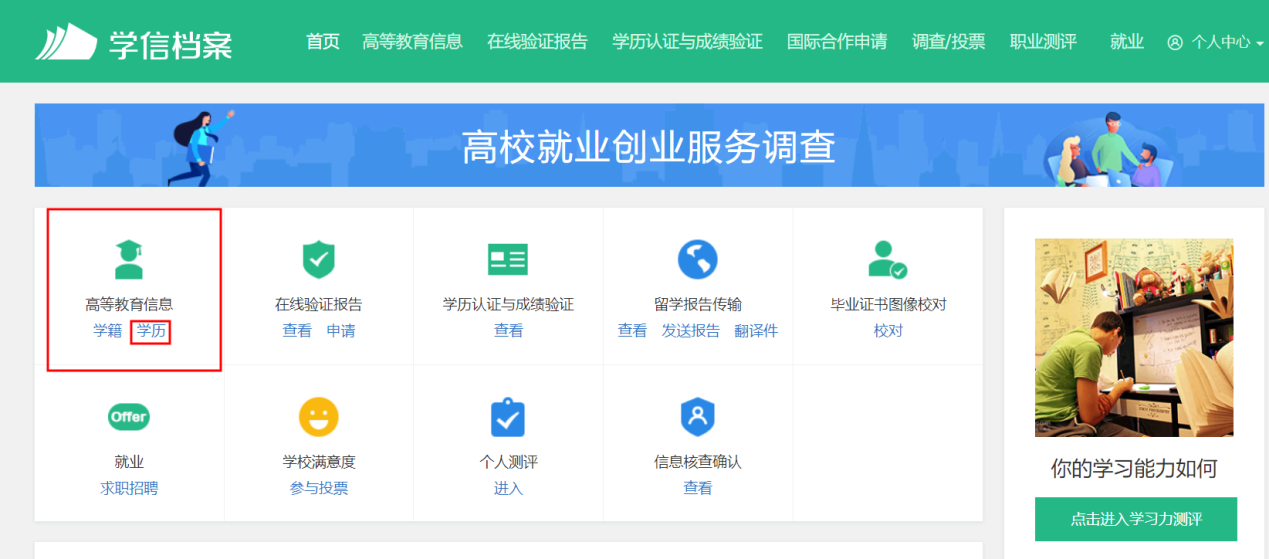
Task: Click the 求职招聘 link
Action: pyautogui.click(x=129, y=489)
